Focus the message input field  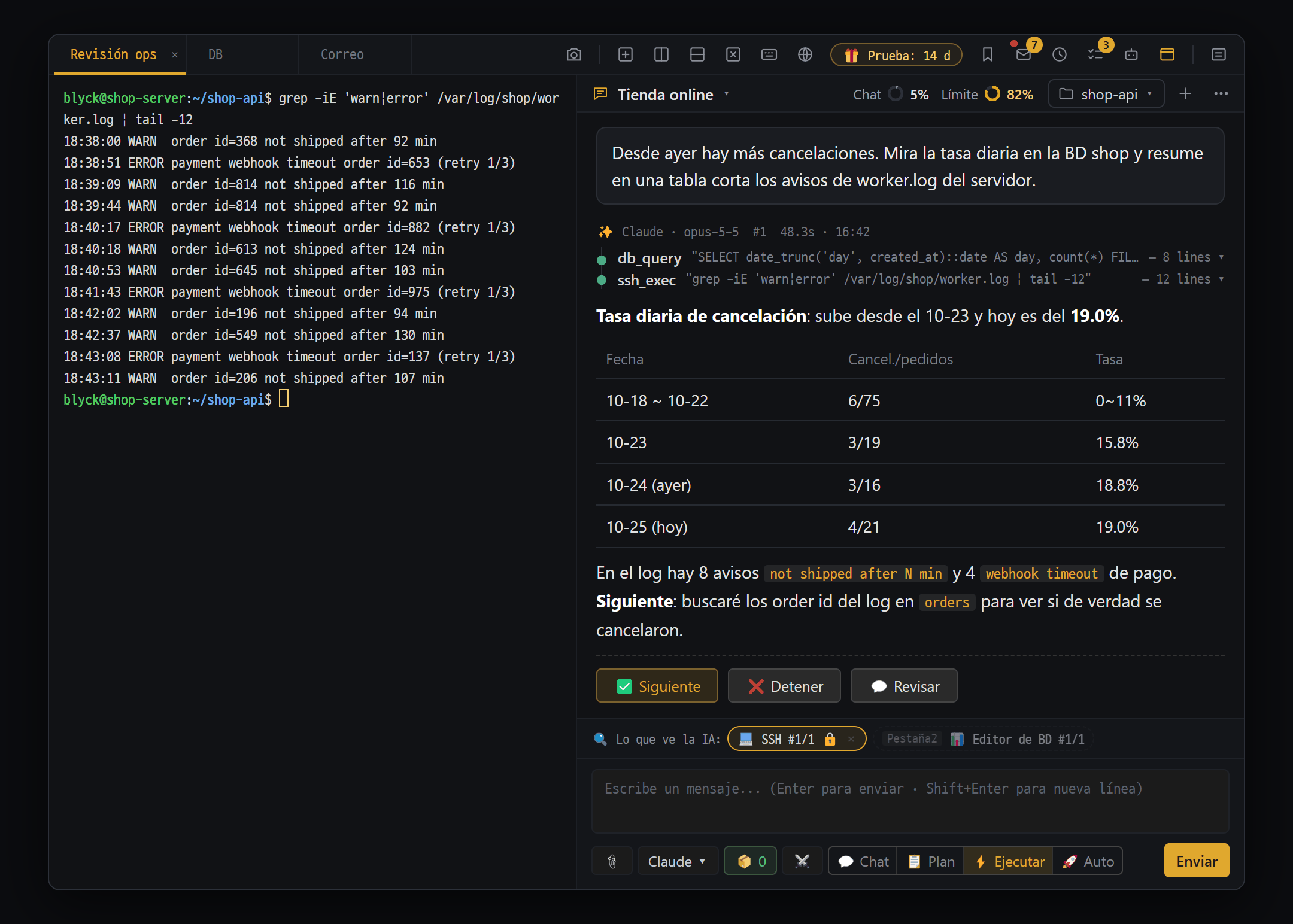click(x=910, y=801)
